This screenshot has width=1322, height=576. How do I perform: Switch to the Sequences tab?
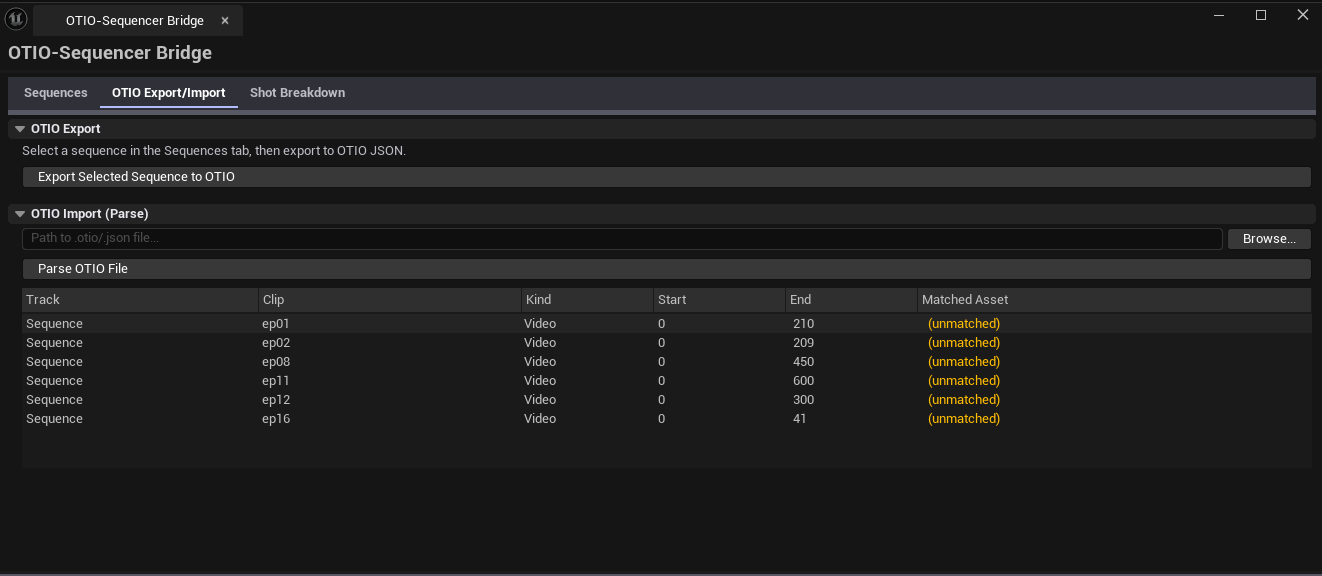click(56, 93)
